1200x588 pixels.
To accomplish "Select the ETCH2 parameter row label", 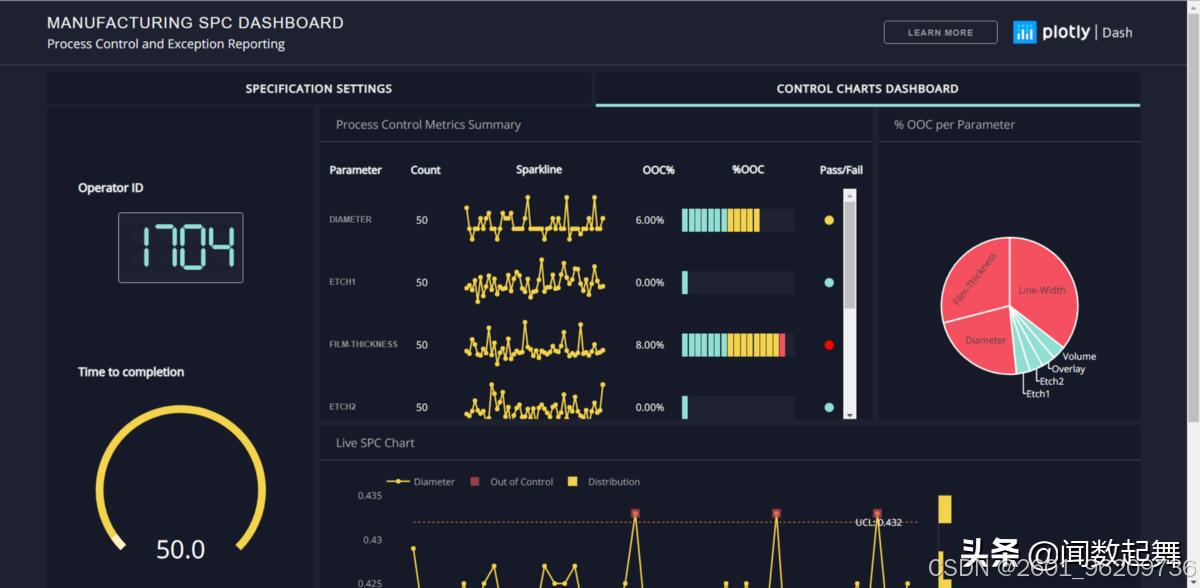I will click(342, 407).
